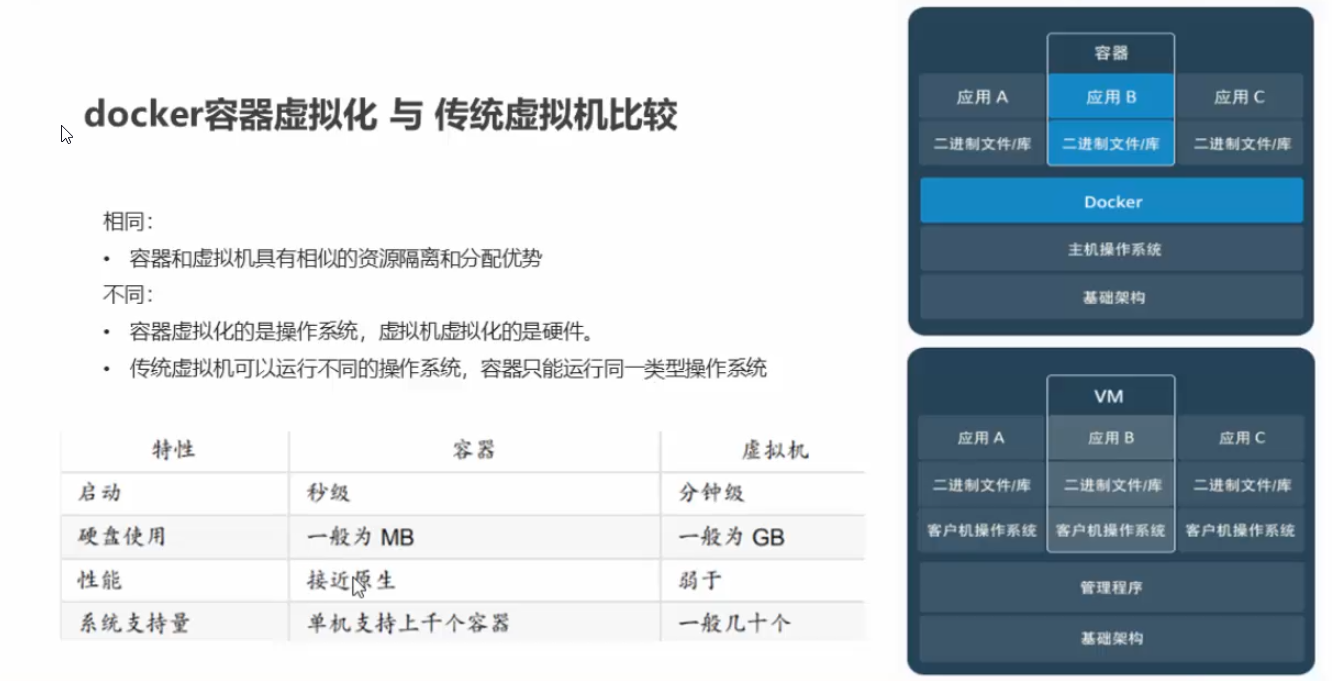
Task: Select '应用 C' block in the VM diagram
Action: tap(1240, 438)
